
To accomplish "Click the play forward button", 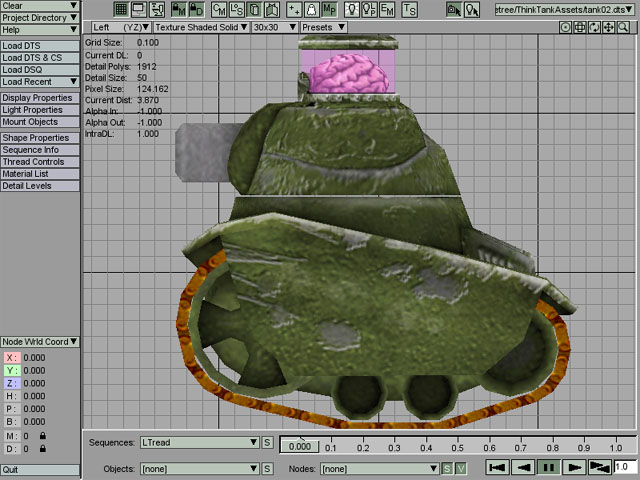I will 574,467.
